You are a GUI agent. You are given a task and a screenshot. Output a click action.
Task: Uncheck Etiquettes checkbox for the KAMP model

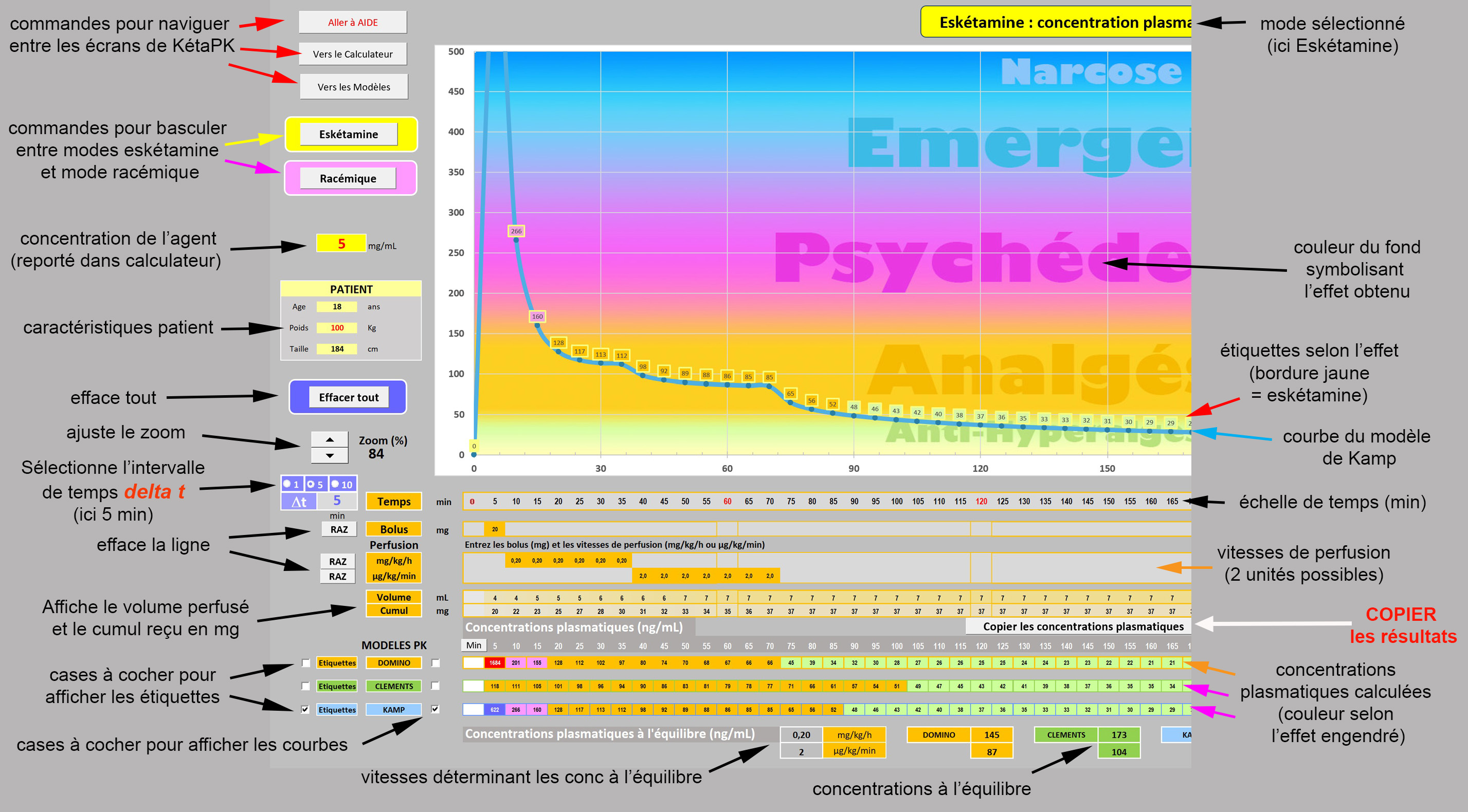(x=305, y=710)
